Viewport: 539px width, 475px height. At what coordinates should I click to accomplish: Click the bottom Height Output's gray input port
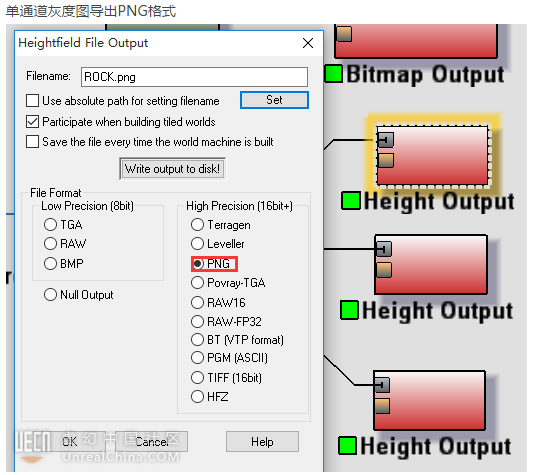pos(382,385)
